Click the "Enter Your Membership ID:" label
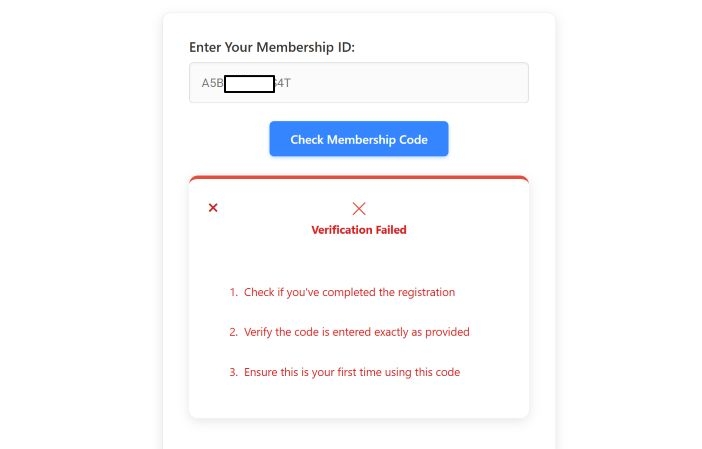This screenshot has height=449, width=702. click(272, 47)
